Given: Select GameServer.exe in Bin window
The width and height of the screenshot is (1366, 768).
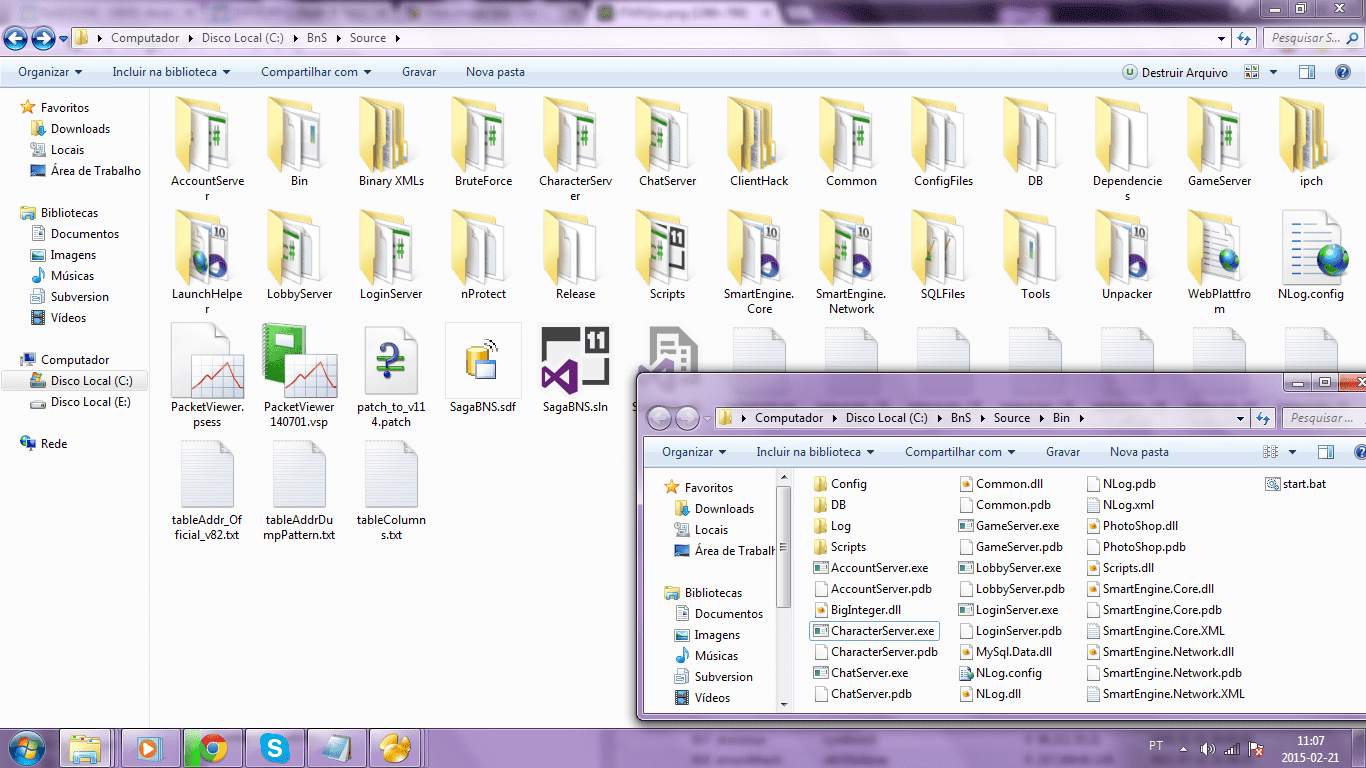Looking at the screenshot, I should (1008, 526).
